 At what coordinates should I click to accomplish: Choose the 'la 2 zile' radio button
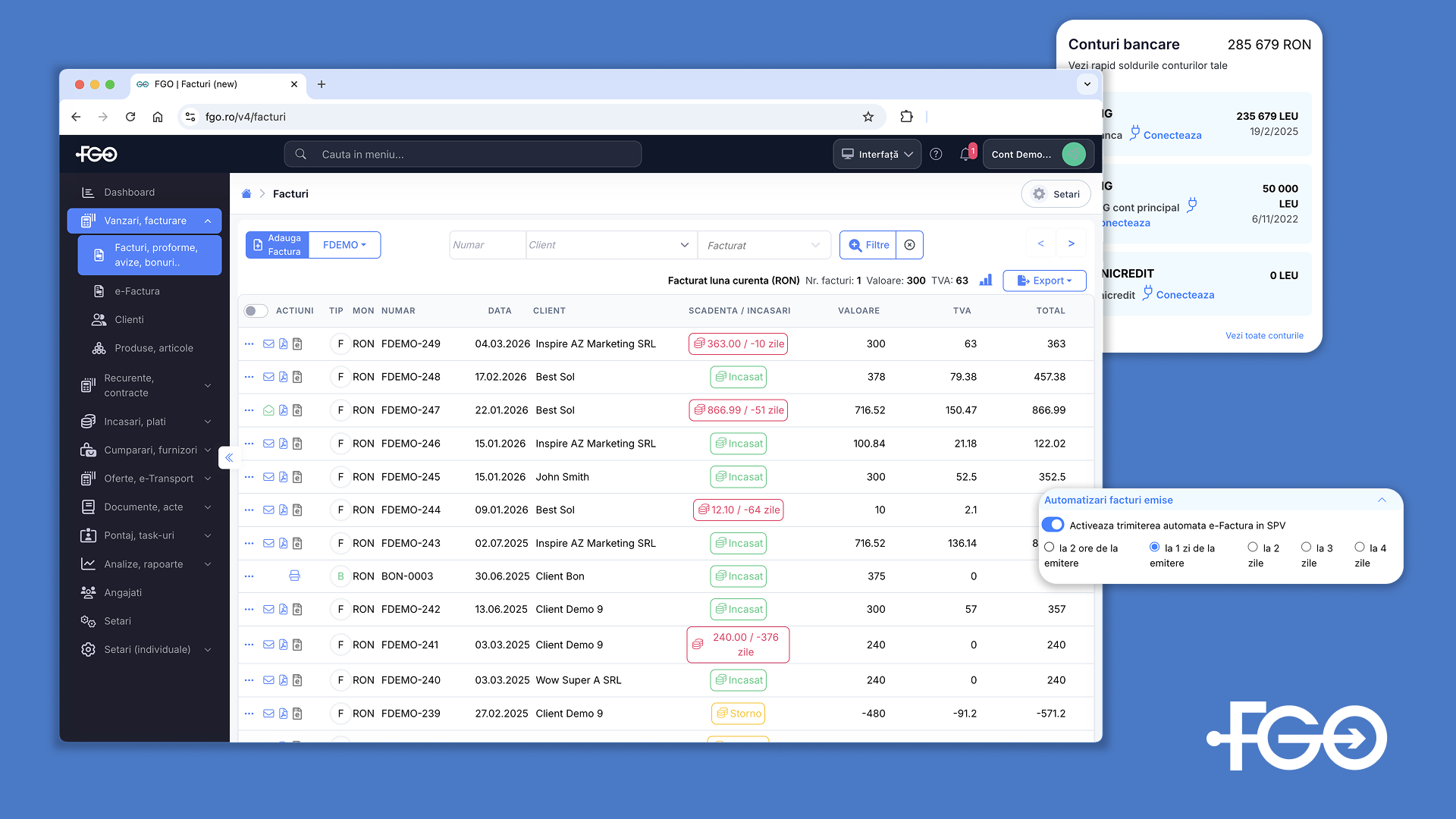click(1253, 548)
